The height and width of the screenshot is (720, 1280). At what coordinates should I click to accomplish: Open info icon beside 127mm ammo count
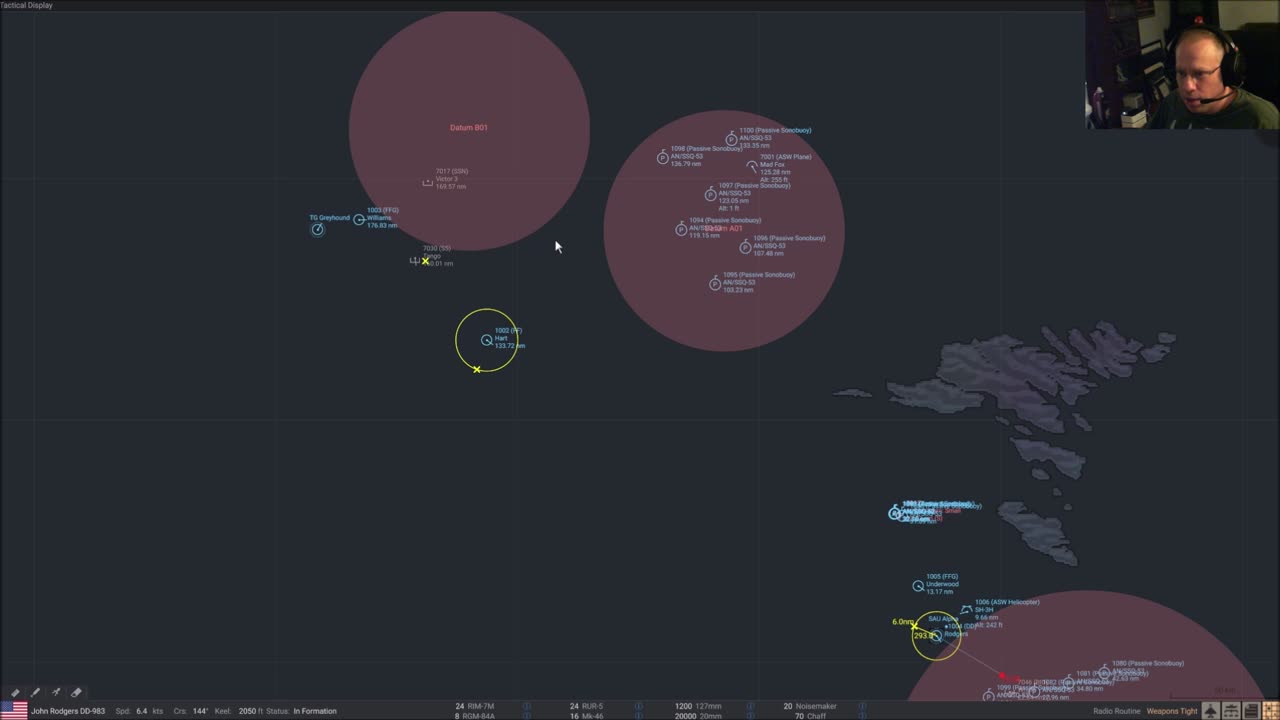click(750, 706)
